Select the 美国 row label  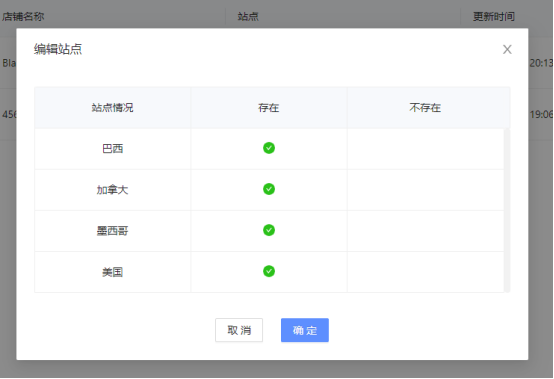[112, 272]
